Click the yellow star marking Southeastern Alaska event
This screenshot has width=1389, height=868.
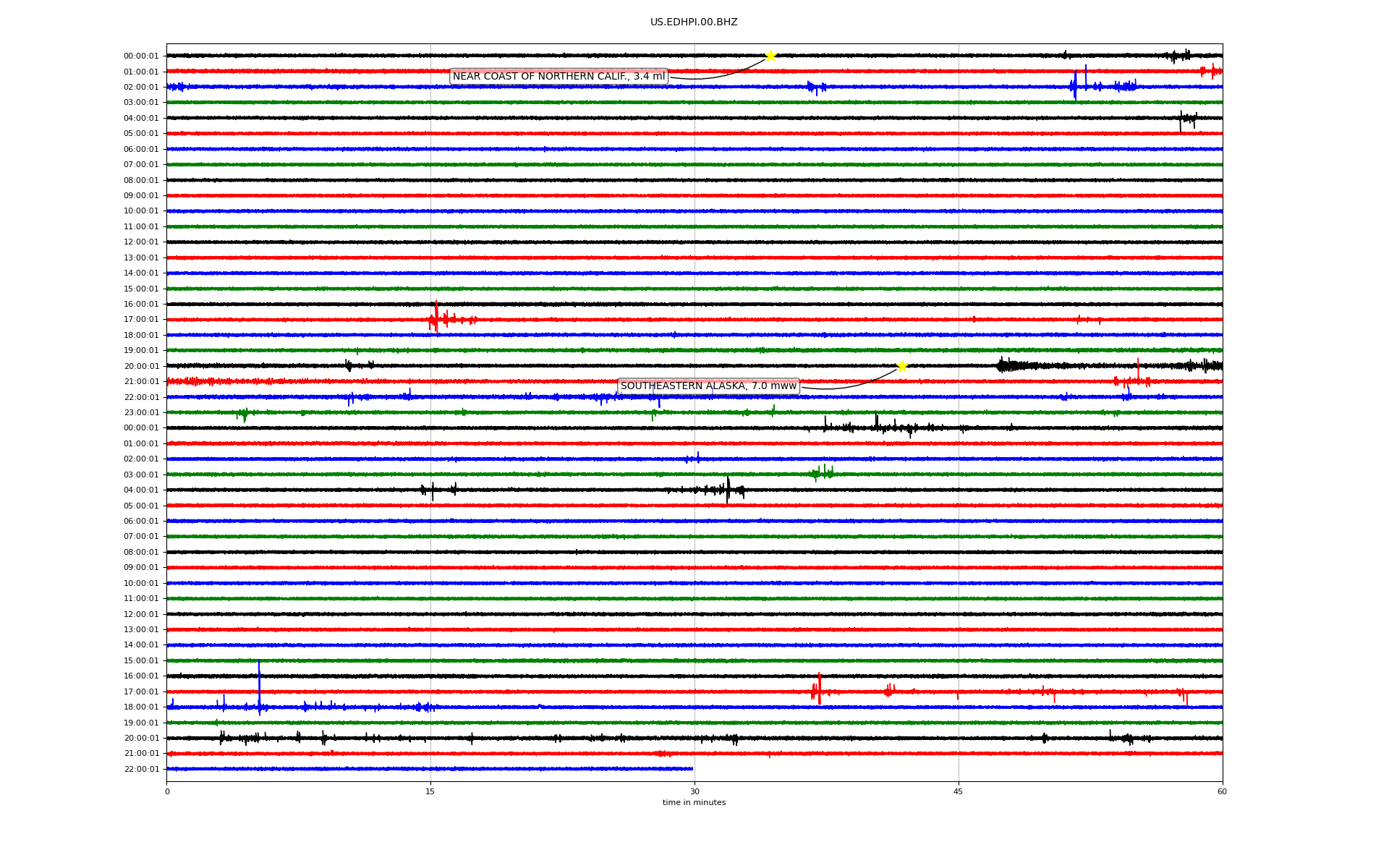point(902,366)
